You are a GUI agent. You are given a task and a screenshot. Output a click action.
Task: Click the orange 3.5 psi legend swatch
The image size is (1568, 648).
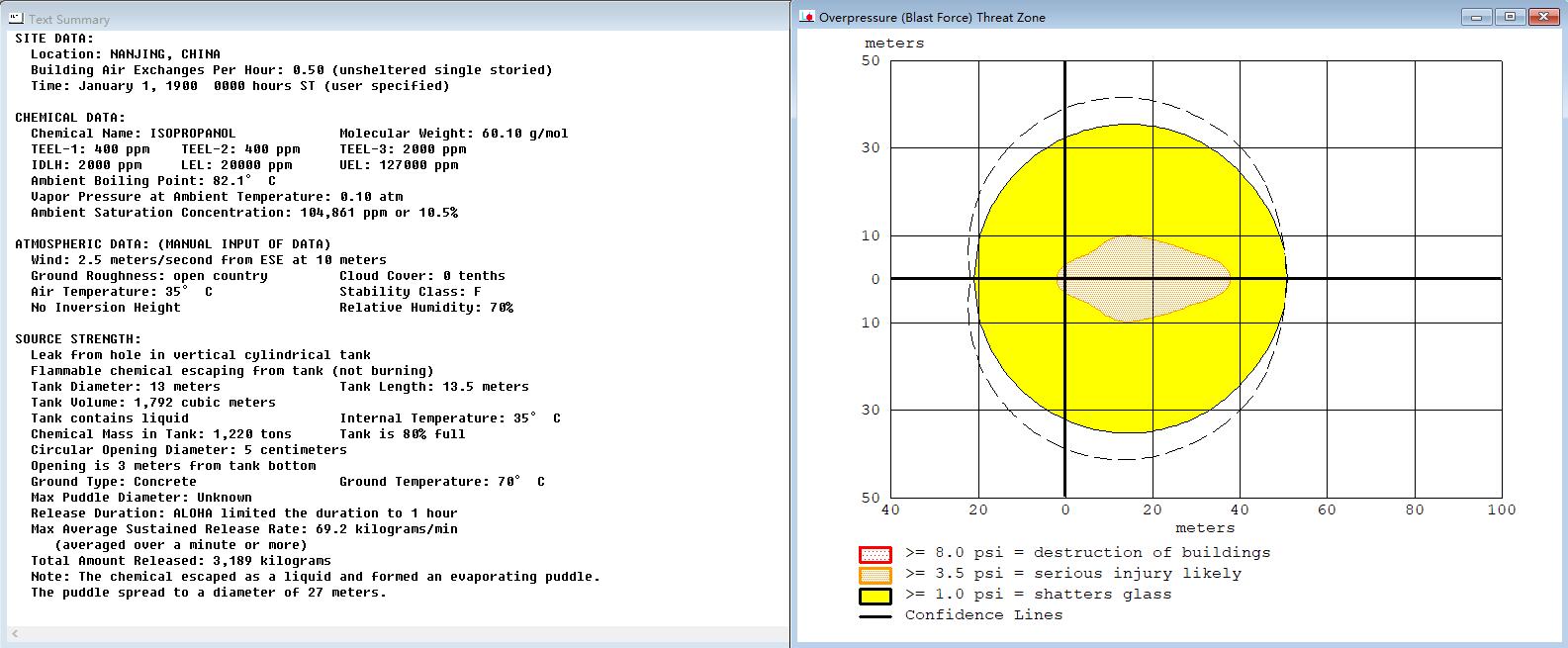coord(876,575)
